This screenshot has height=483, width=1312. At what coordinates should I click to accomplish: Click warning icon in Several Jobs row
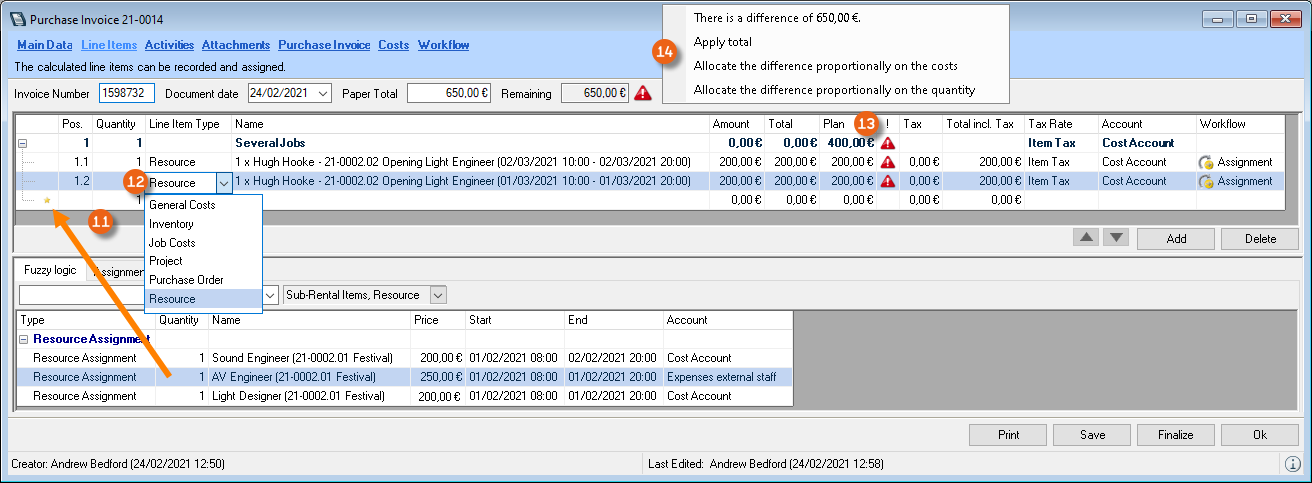pyautogui.click(x=887, y=143)
